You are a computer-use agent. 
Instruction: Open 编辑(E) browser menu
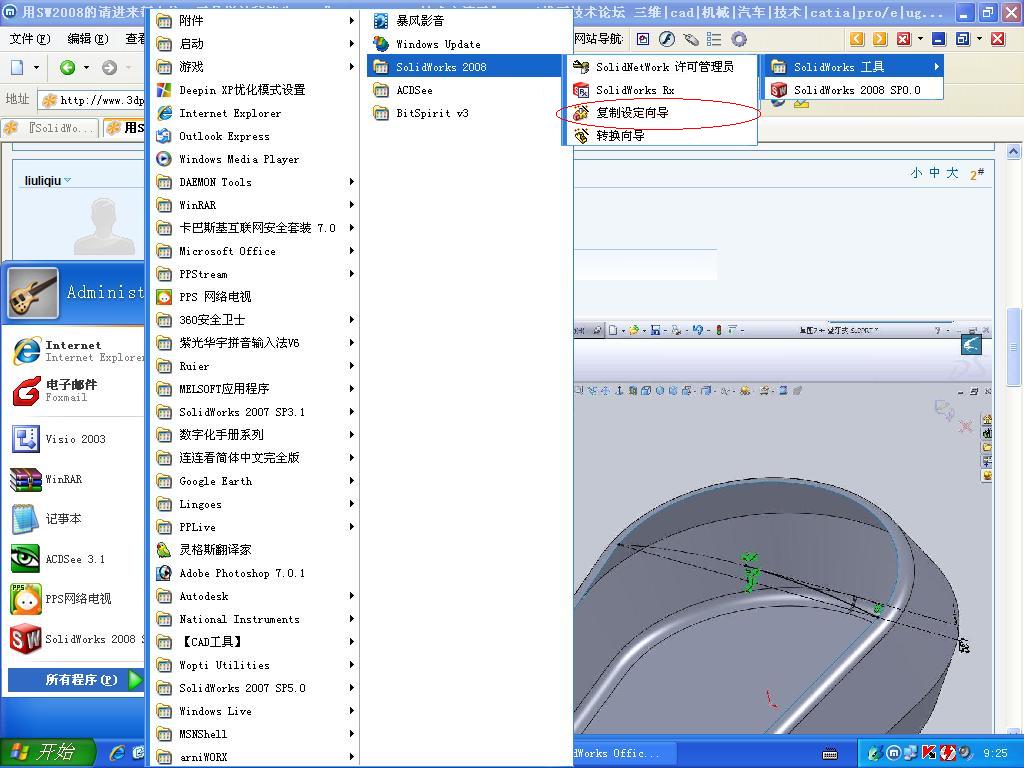pos(88,39)
